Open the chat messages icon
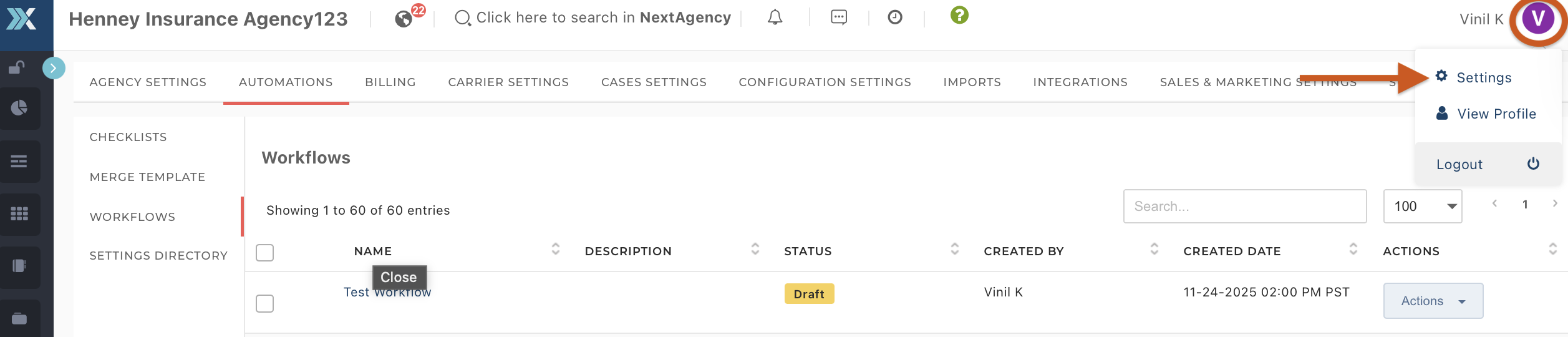Viewport: 1568px width, 337px height. pos(839,17)
